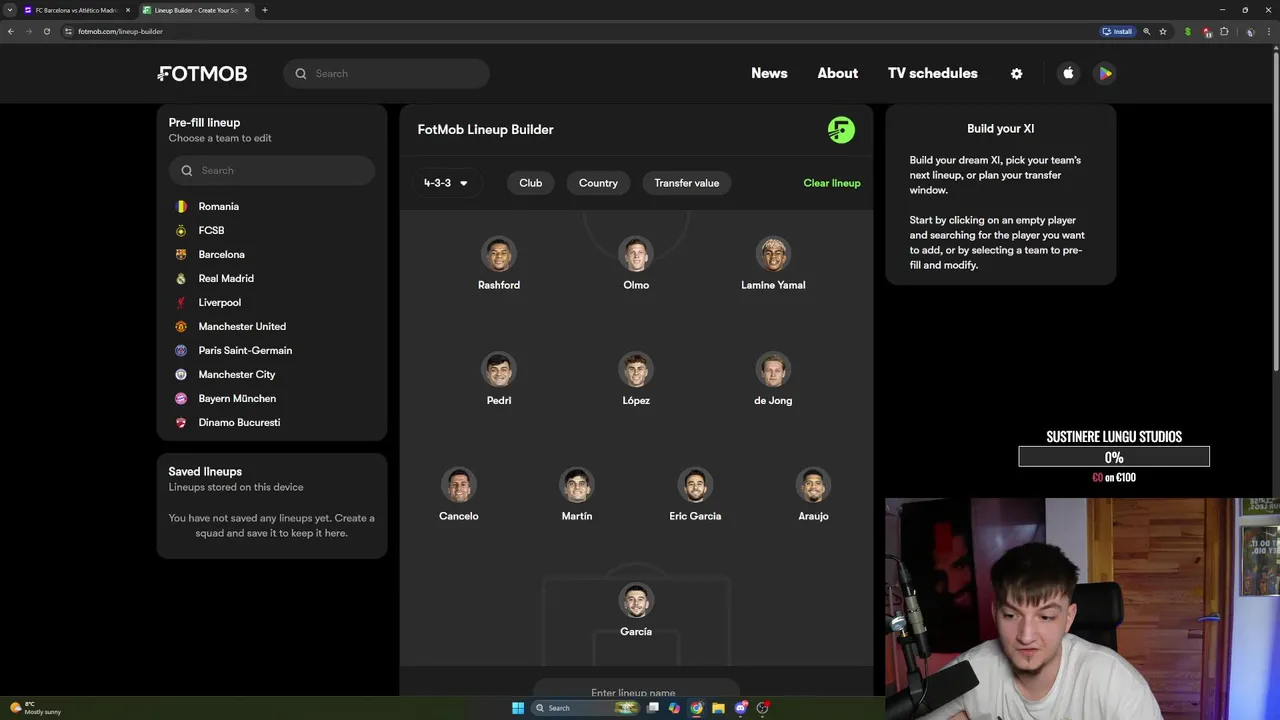Click the Windows taskbar Search box
The width and height of the screenshot is (1280, 720).
coord(585,708)
